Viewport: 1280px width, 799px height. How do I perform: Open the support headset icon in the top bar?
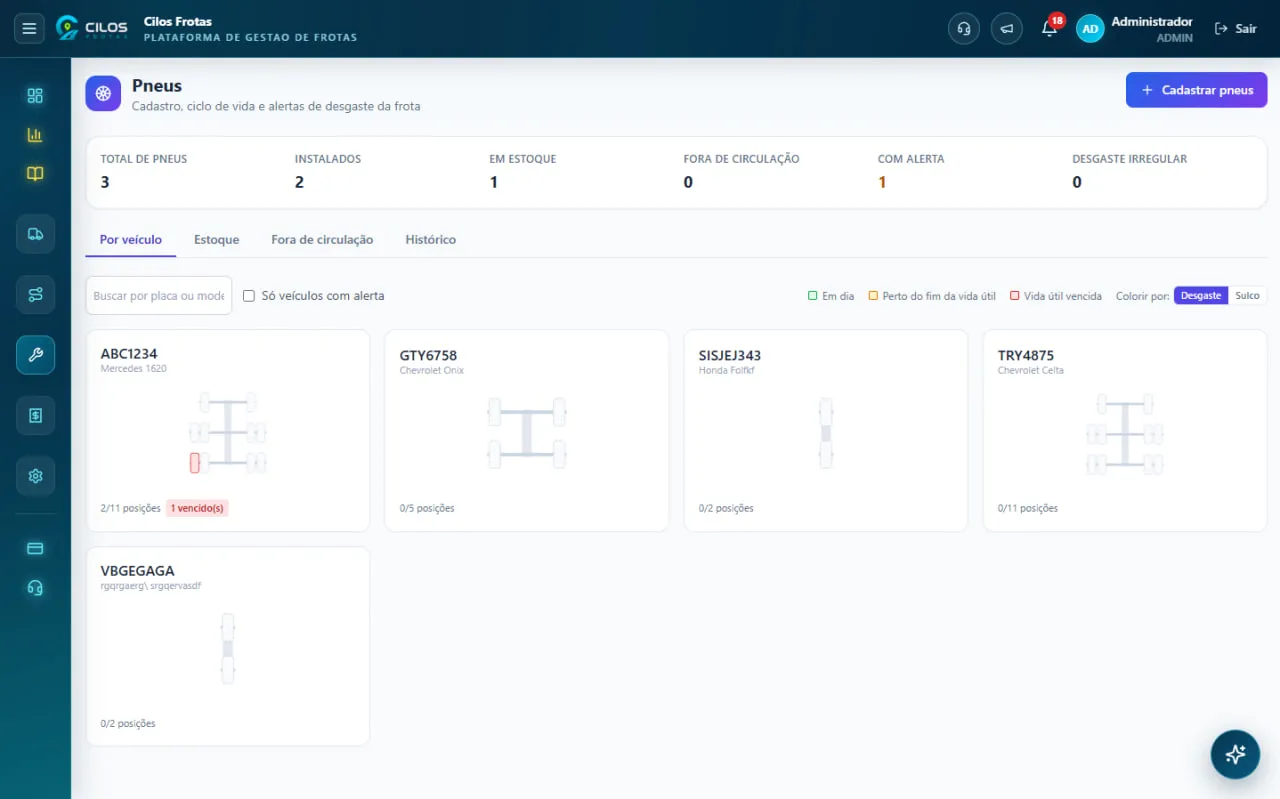tap(964, 29)
